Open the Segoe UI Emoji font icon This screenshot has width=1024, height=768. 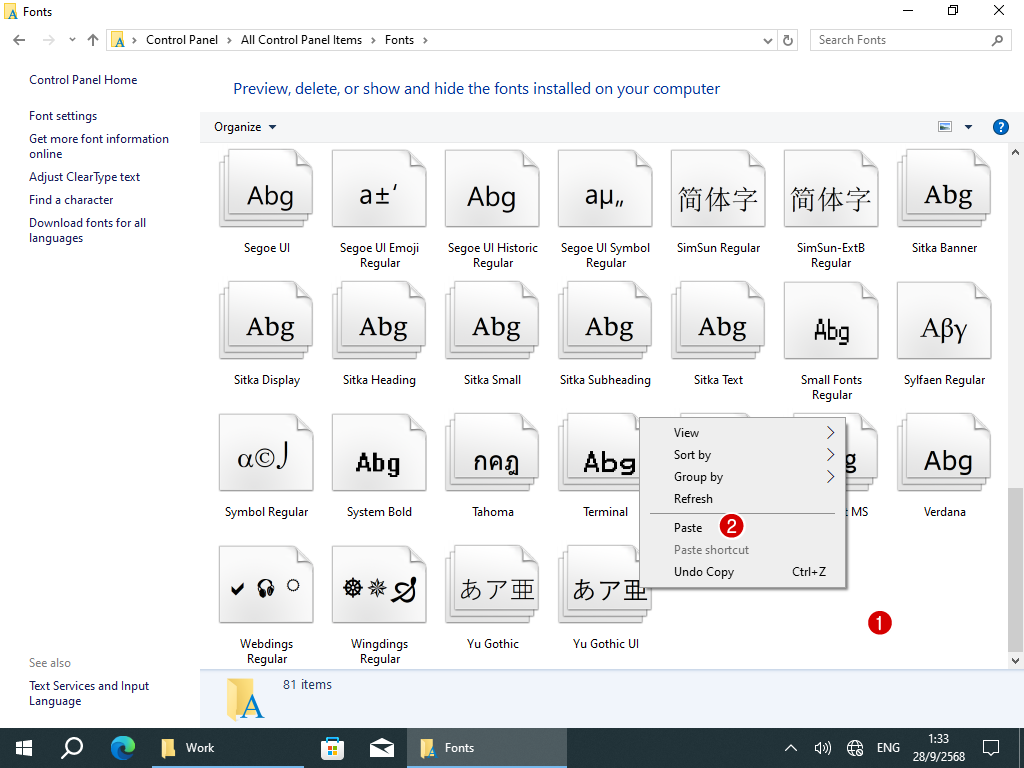[379, 195]
